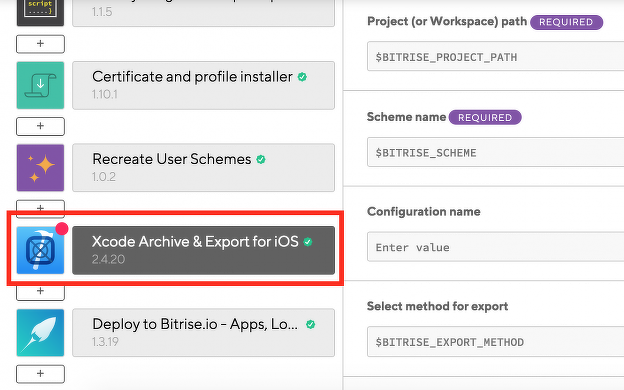The image size is (624, 390).
Task: Click red notification dot on Xcode Archive icon
Action: pos(62,228)
